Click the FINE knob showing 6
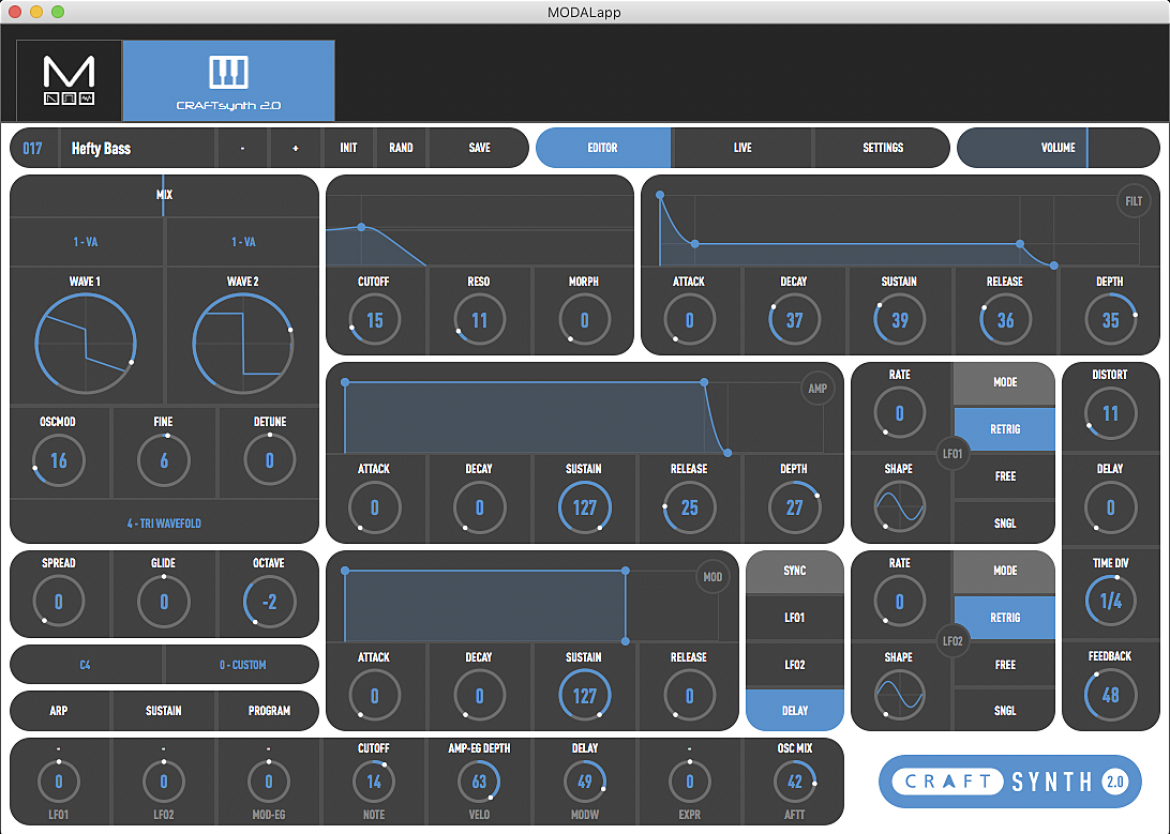This screenshot has width=1170, height=834. [163, 460]
